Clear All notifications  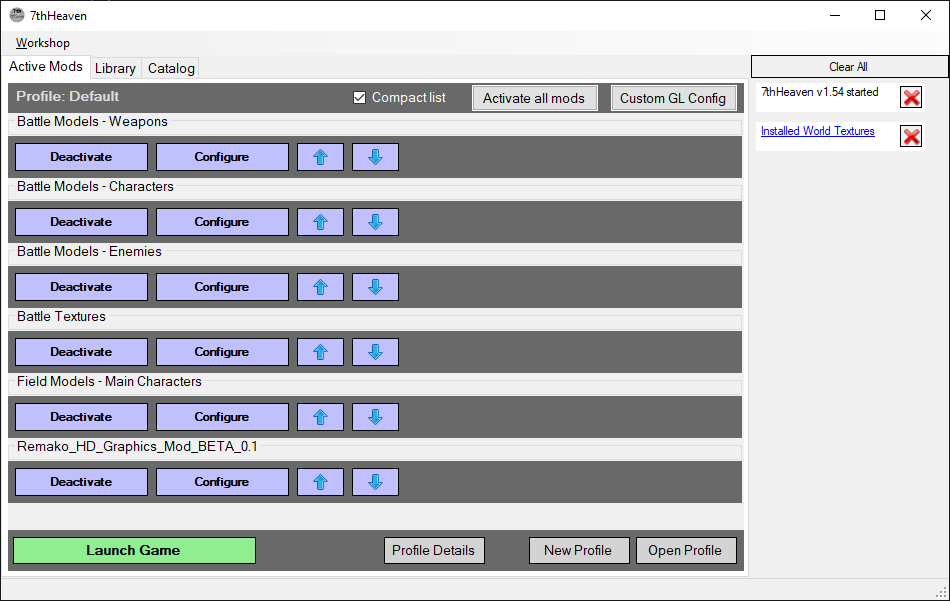849,67
